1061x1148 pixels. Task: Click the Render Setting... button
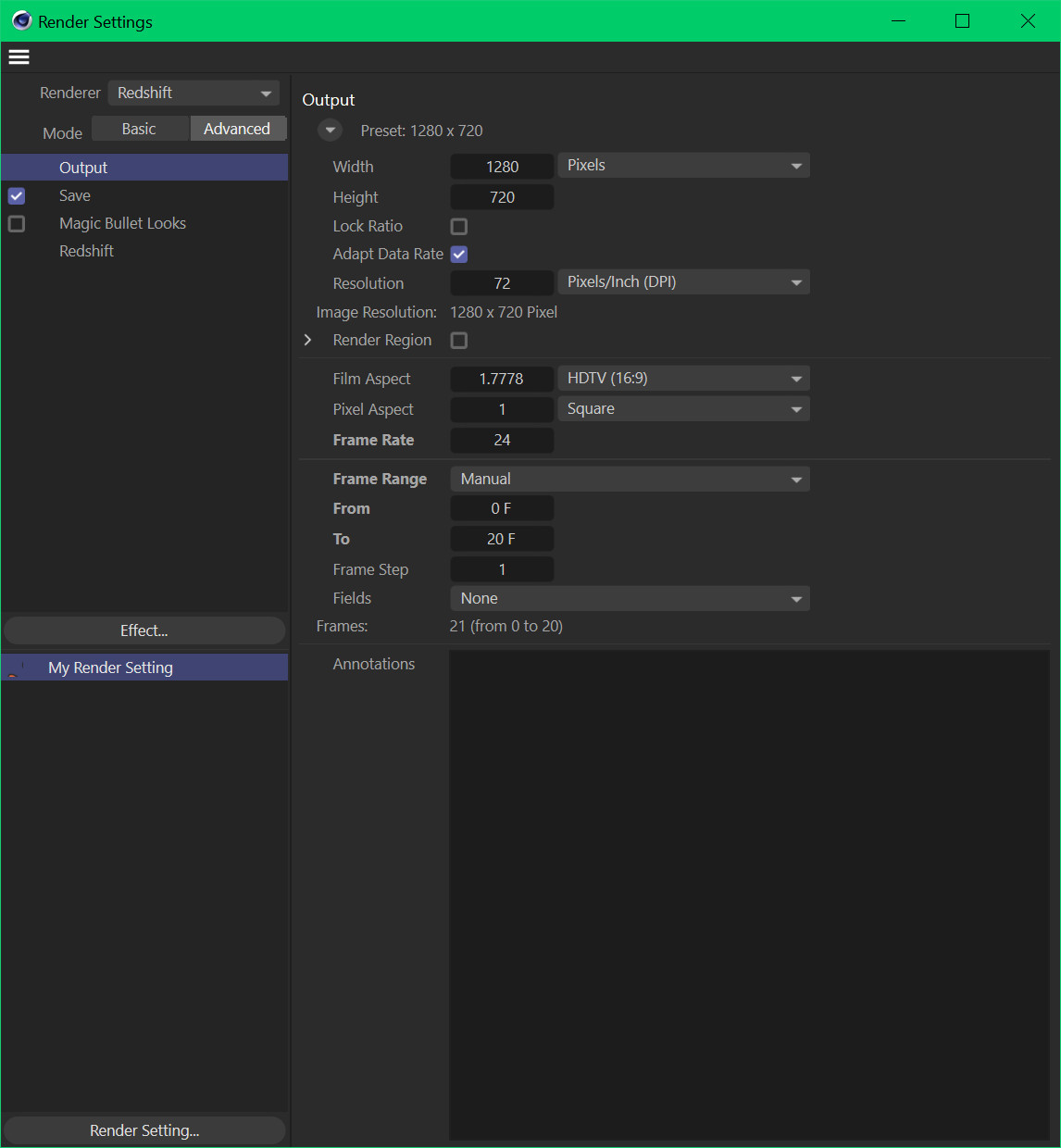144,1130
